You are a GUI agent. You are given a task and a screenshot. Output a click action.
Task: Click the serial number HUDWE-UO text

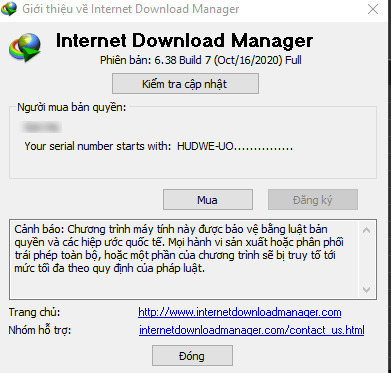pos(235,146)
